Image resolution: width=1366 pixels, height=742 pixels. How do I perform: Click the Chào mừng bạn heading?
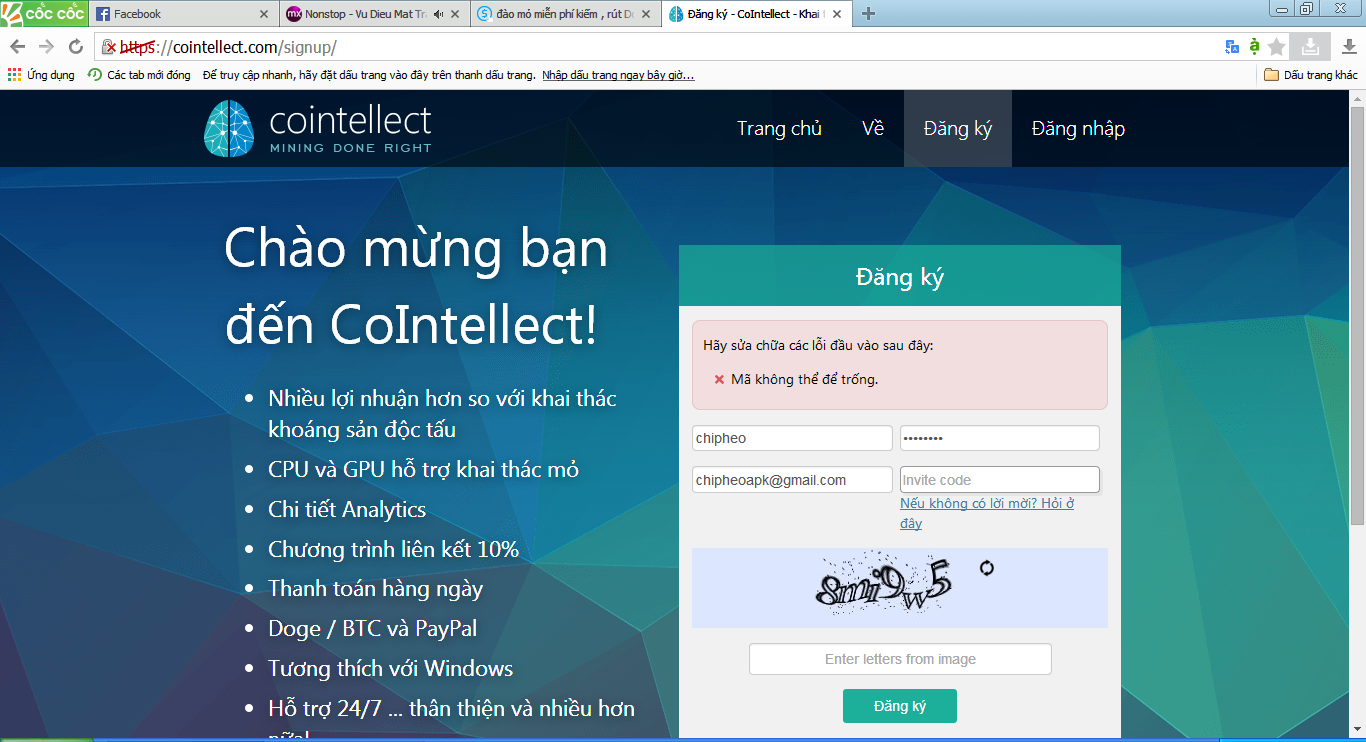pos(416,248)
